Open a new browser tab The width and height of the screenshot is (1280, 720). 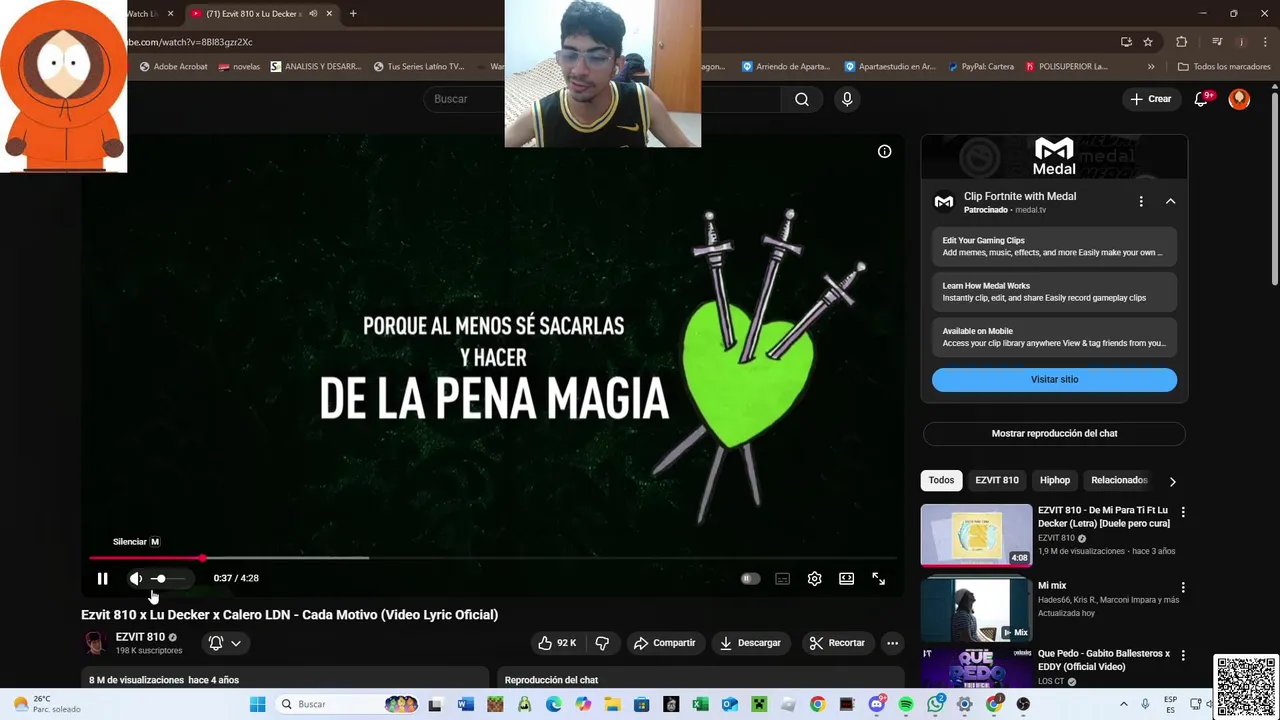click(353, 14)
